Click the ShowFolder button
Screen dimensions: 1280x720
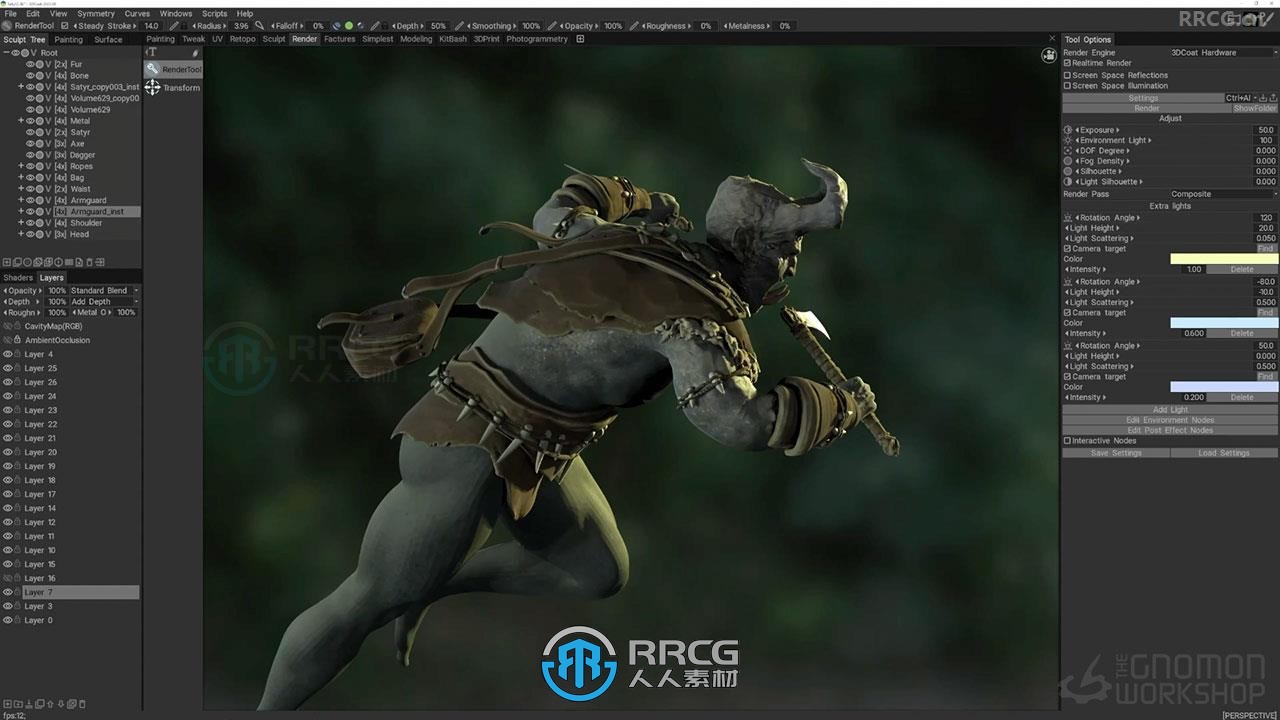tap(1255, 108)
